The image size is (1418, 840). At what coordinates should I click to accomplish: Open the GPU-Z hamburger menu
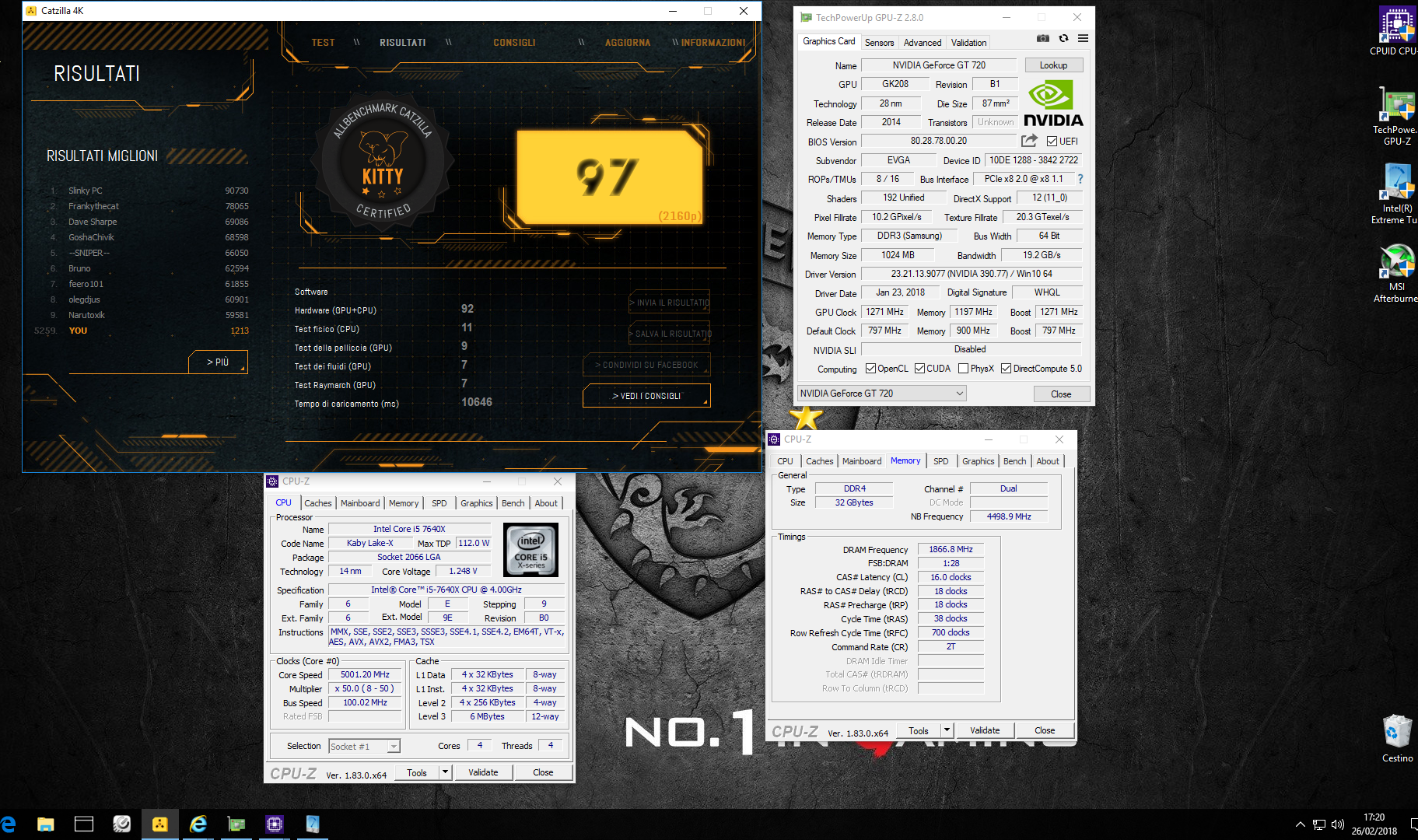pyautogui.click(x=1083, y=38)
